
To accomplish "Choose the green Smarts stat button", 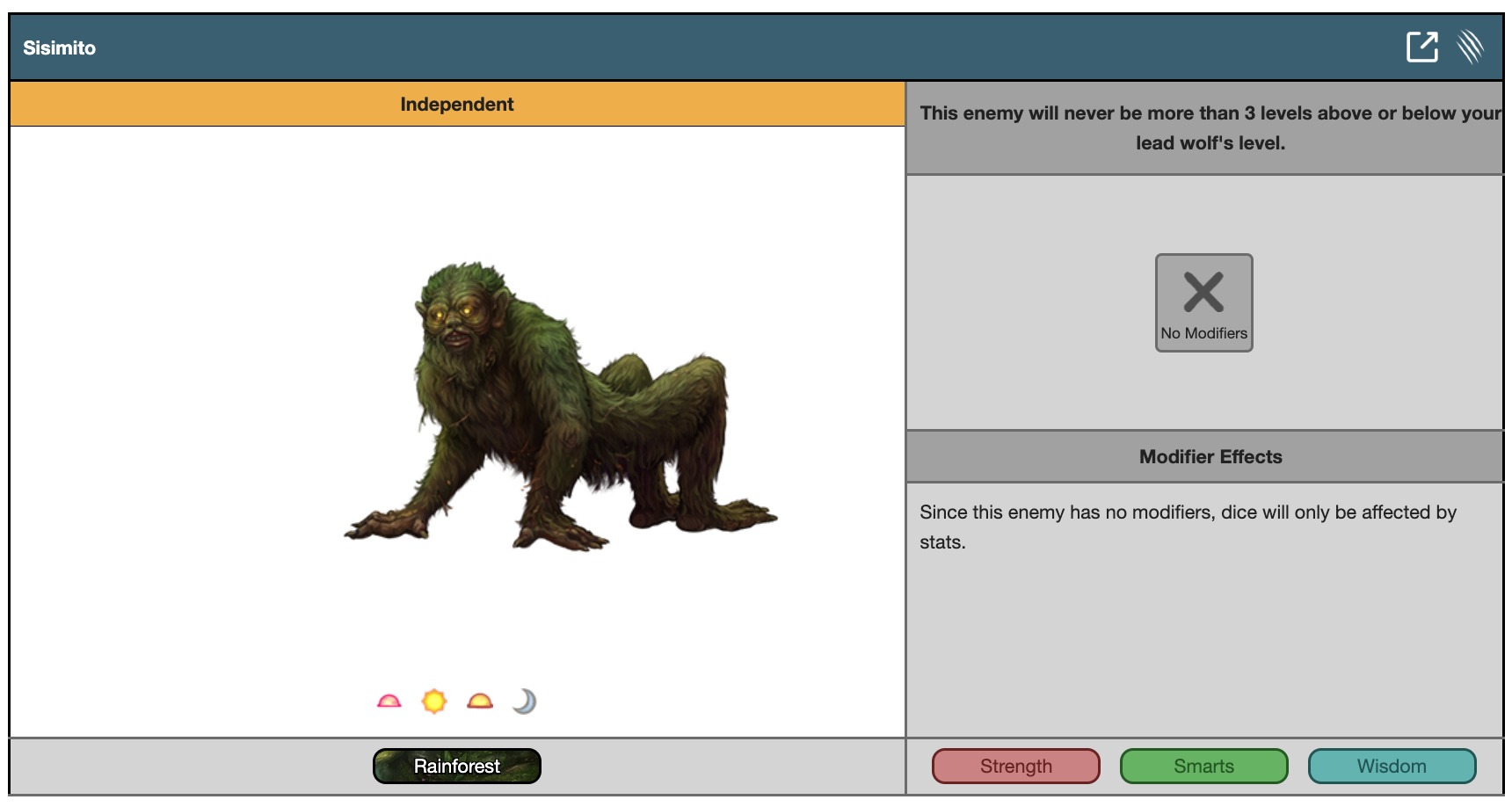I will [x=1203, y=766].
